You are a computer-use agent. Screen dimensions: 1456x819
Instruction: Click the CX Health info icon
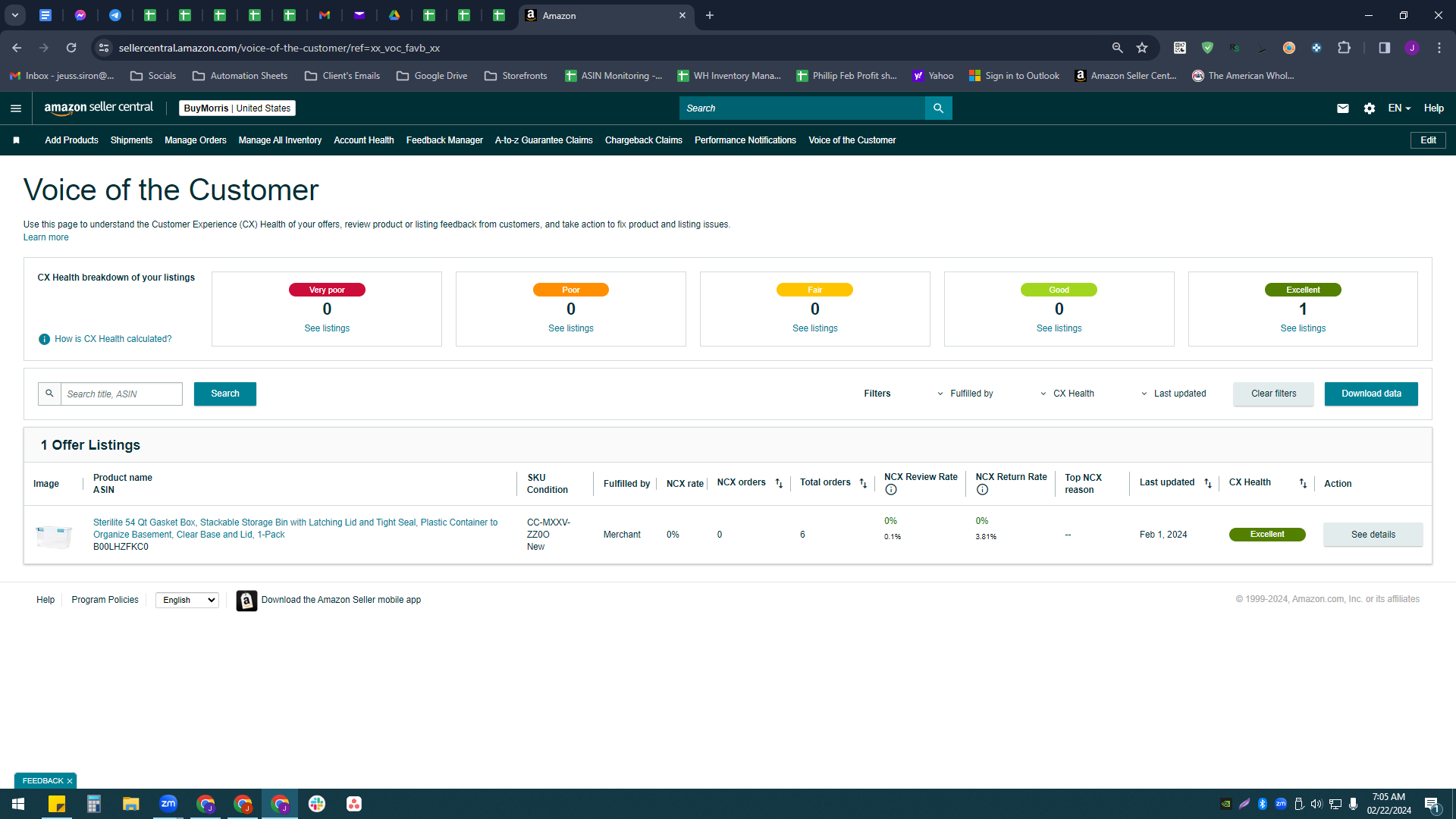click(x=44, y=339)
